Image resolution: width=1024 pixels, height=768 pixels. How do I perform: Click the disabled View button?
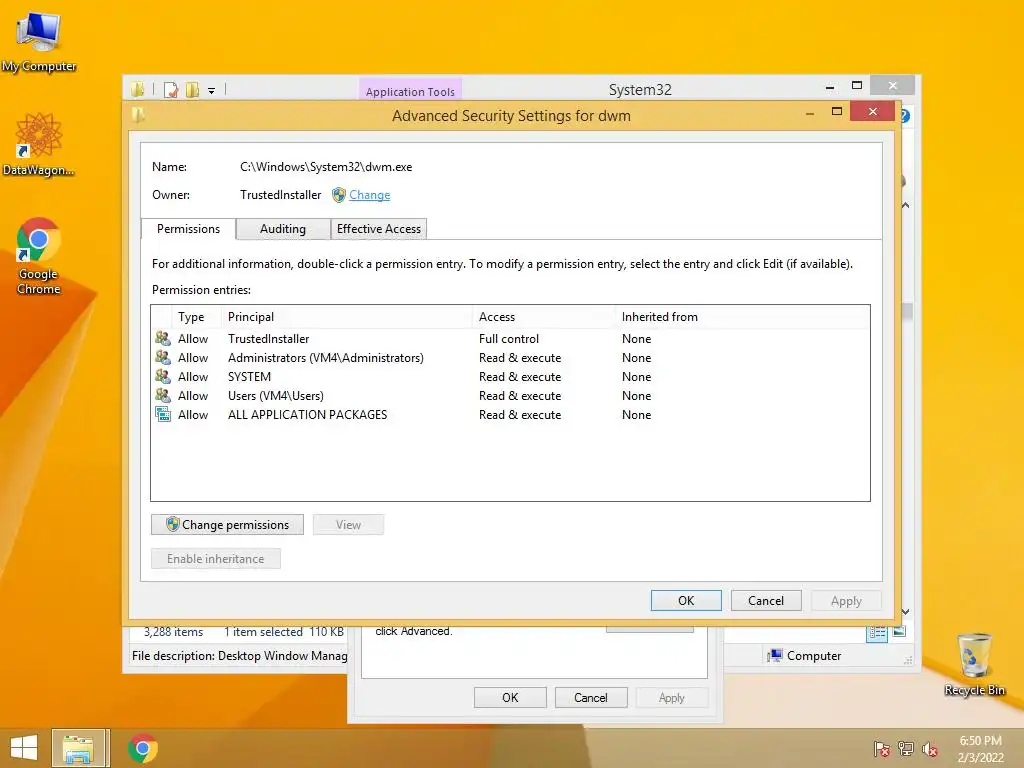coord(348,524)
